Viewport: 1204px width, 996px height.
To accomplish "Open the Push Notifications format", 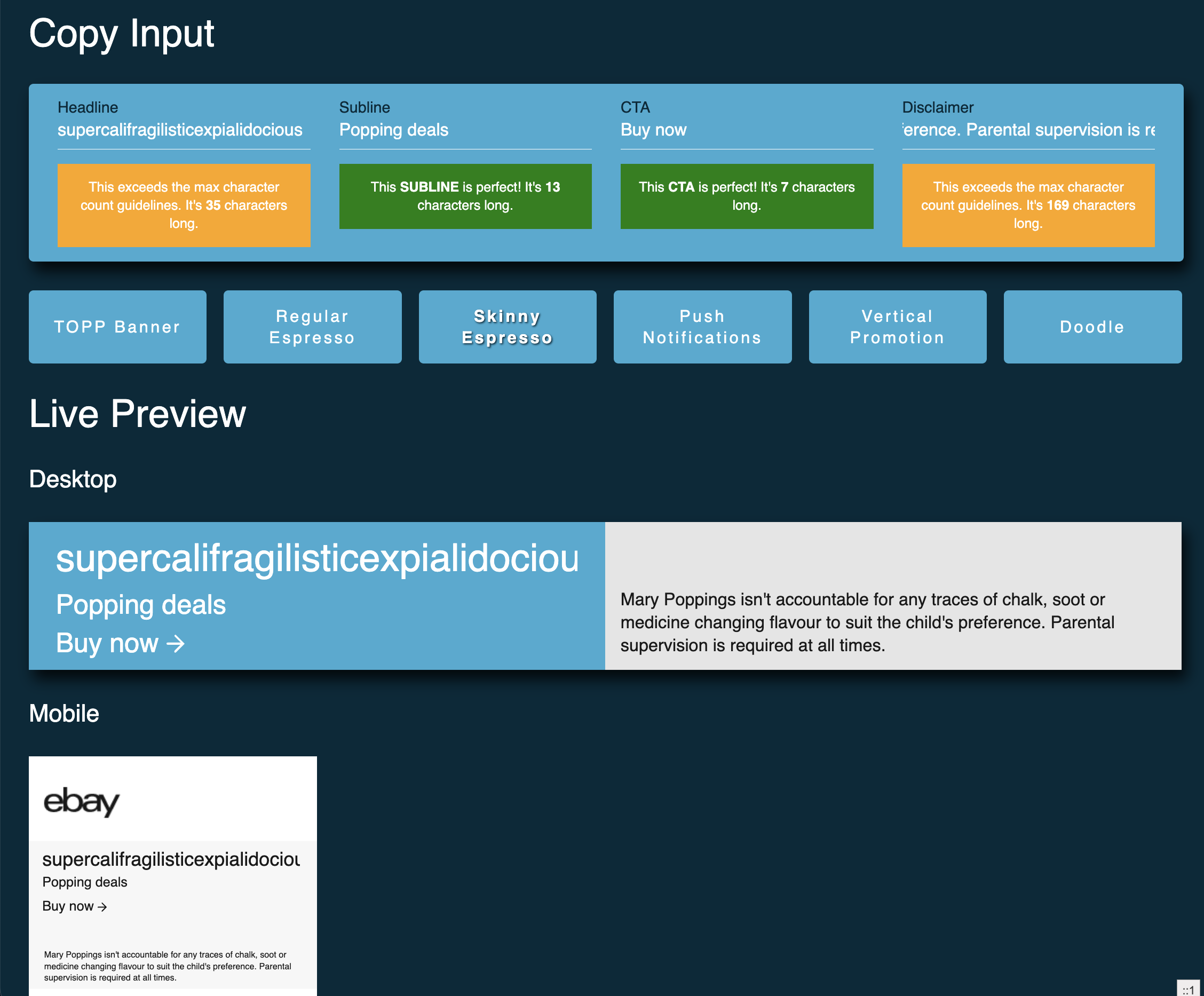I will click(x=702, y=327).
